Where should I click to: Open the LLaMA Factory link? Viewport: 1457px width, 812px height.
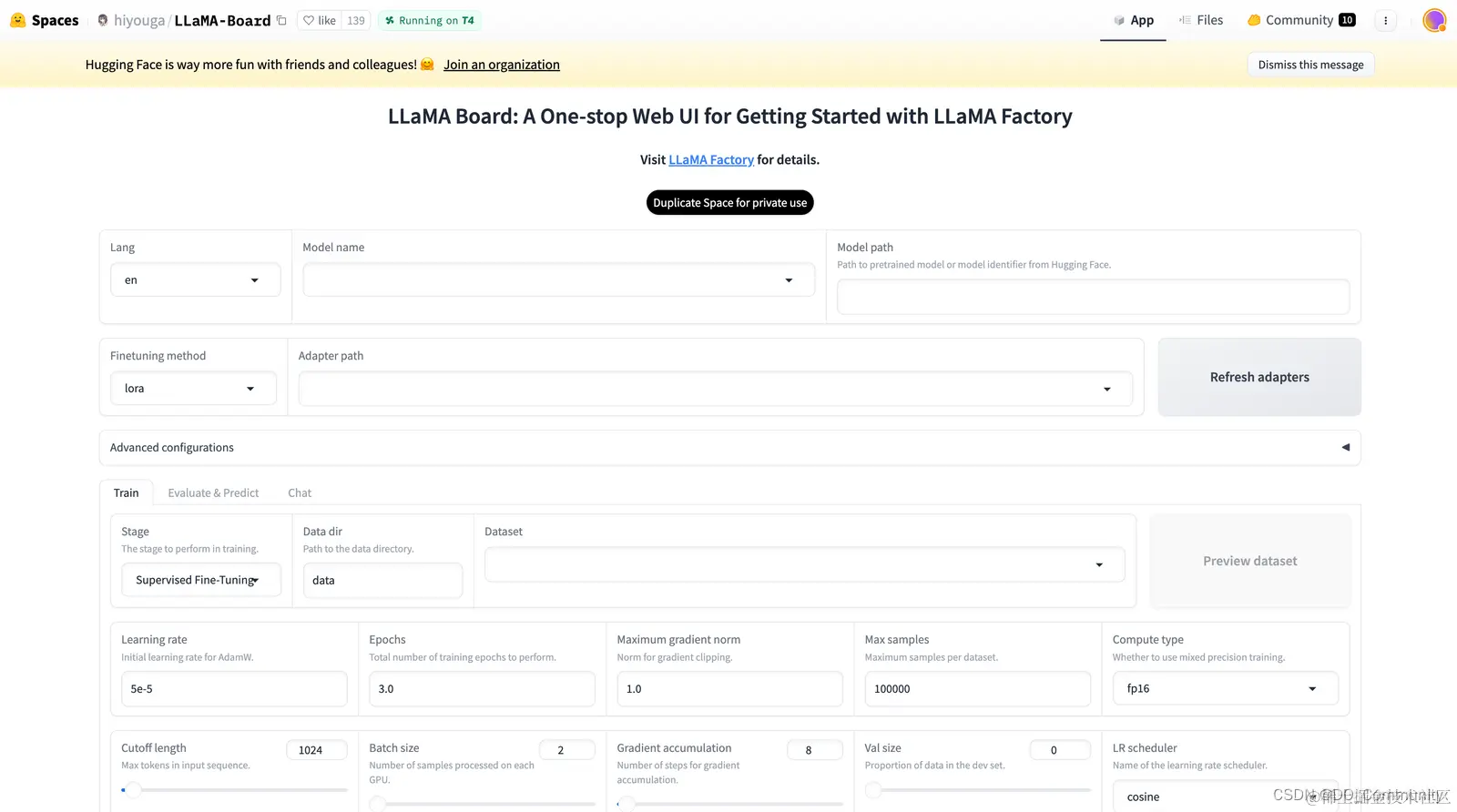[x=711, y=159]
